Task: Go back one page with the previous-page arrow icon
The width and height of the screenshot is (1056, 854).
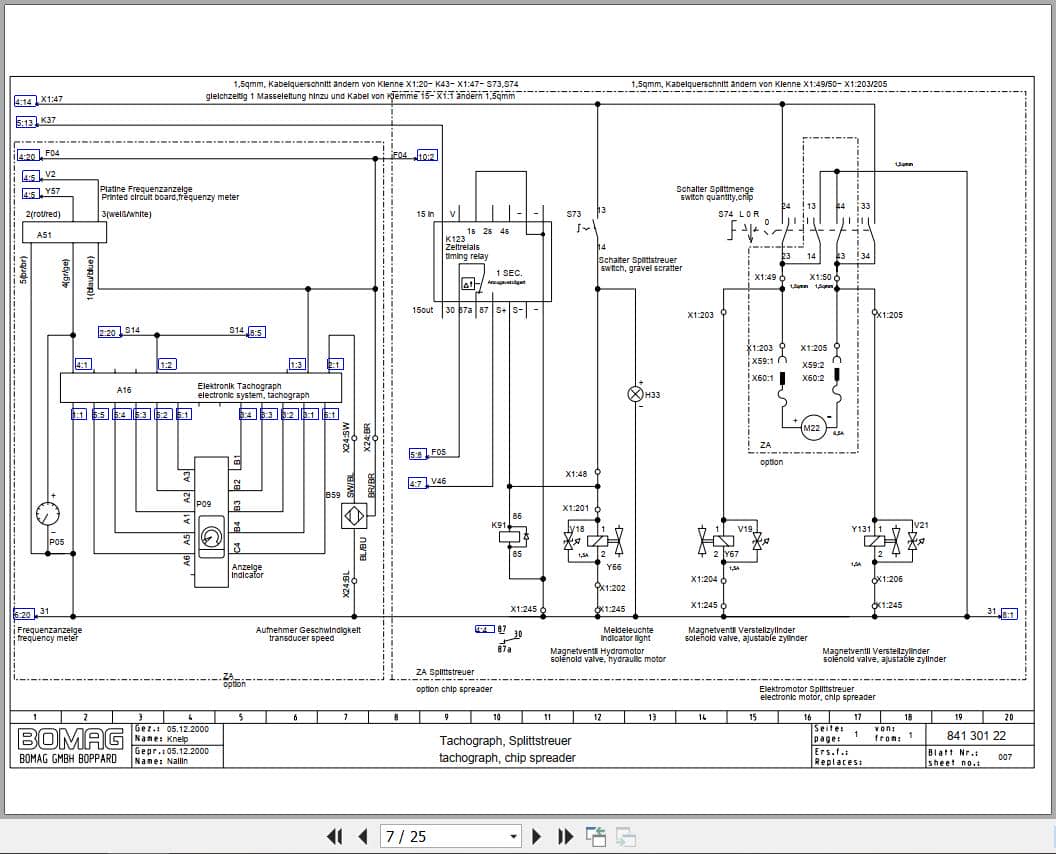Action: [x=362, y=836]
